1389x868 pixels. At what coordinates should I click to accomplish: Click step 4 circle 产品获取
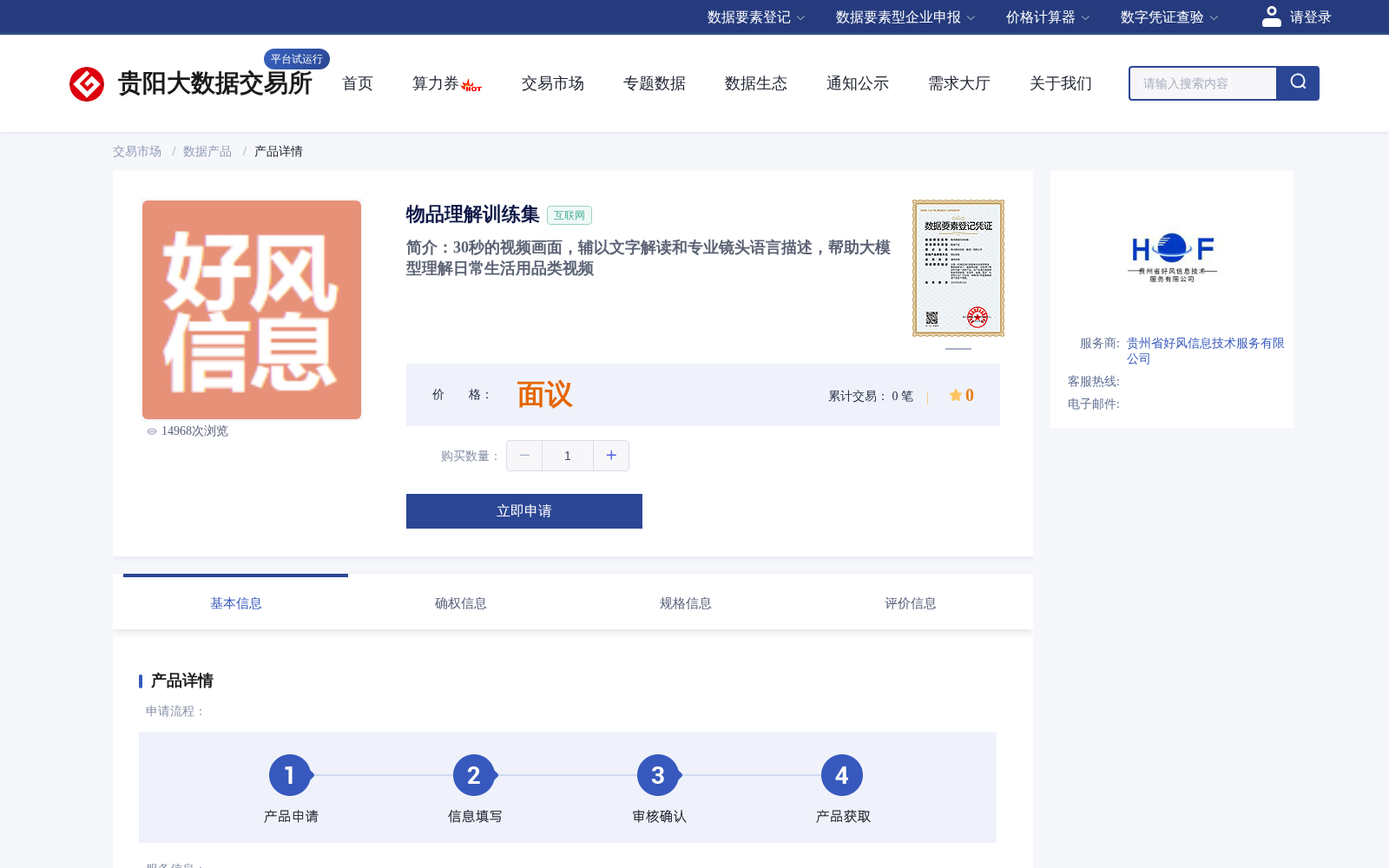coord(842,775)
